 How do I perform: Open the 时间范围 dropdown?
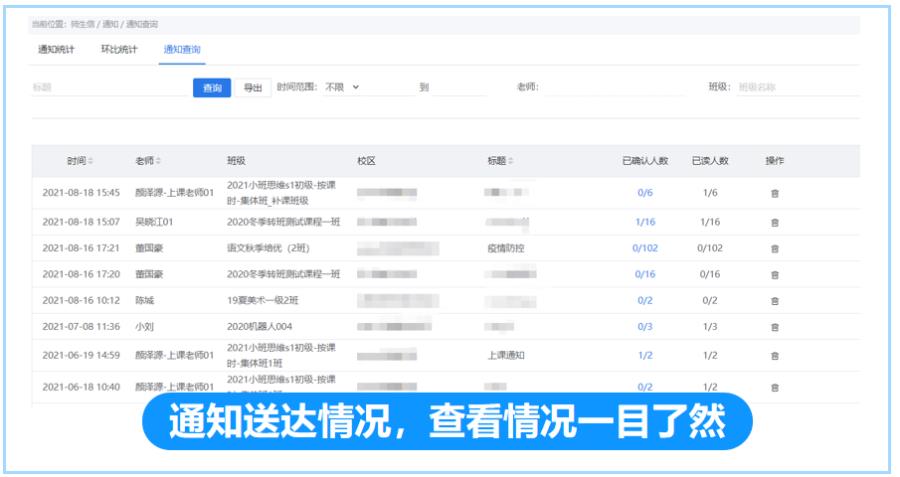click(x=342, y=87)
